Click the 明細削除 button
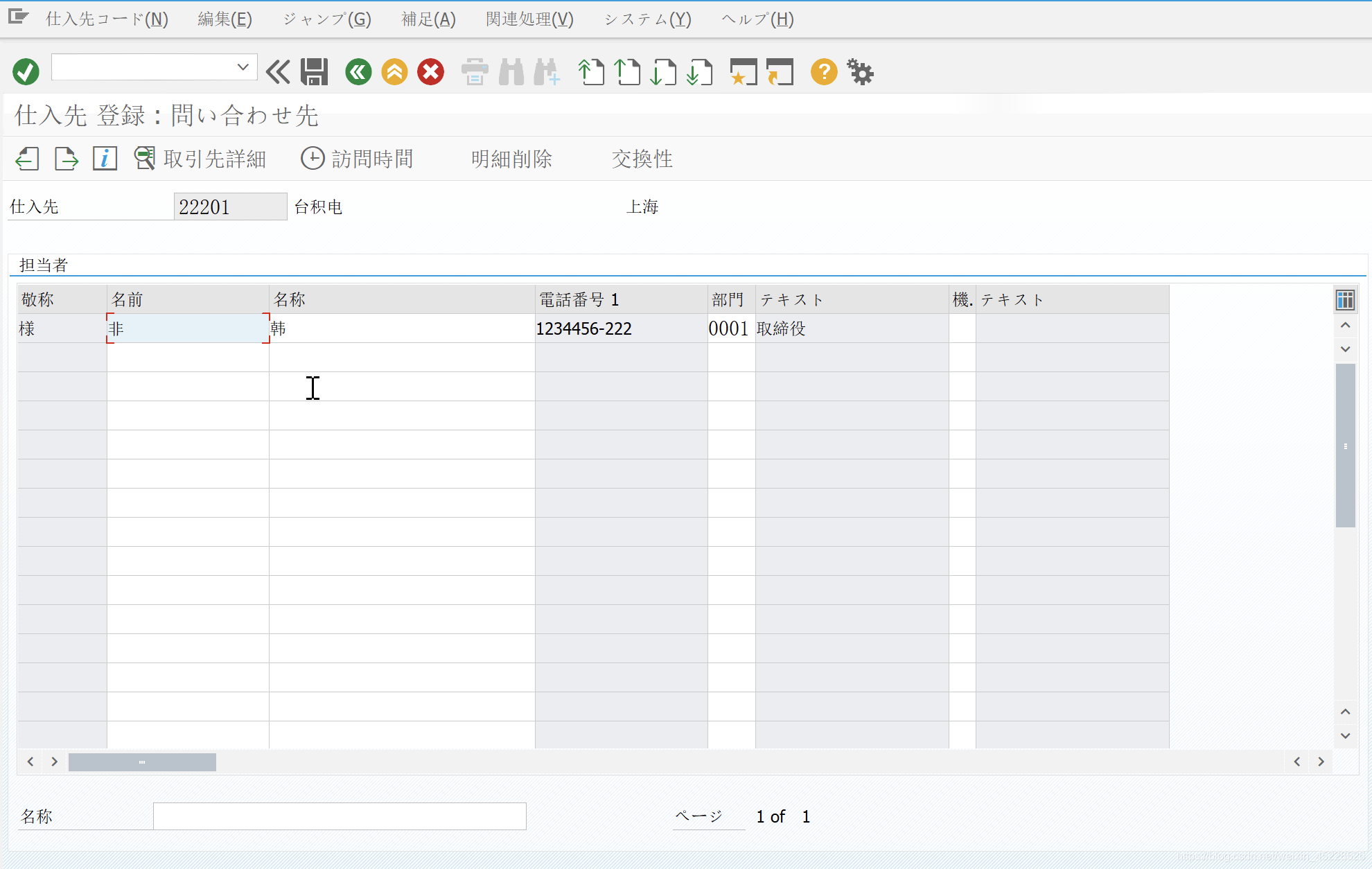Screen dimensions: 1372x869 pos(511,159)
